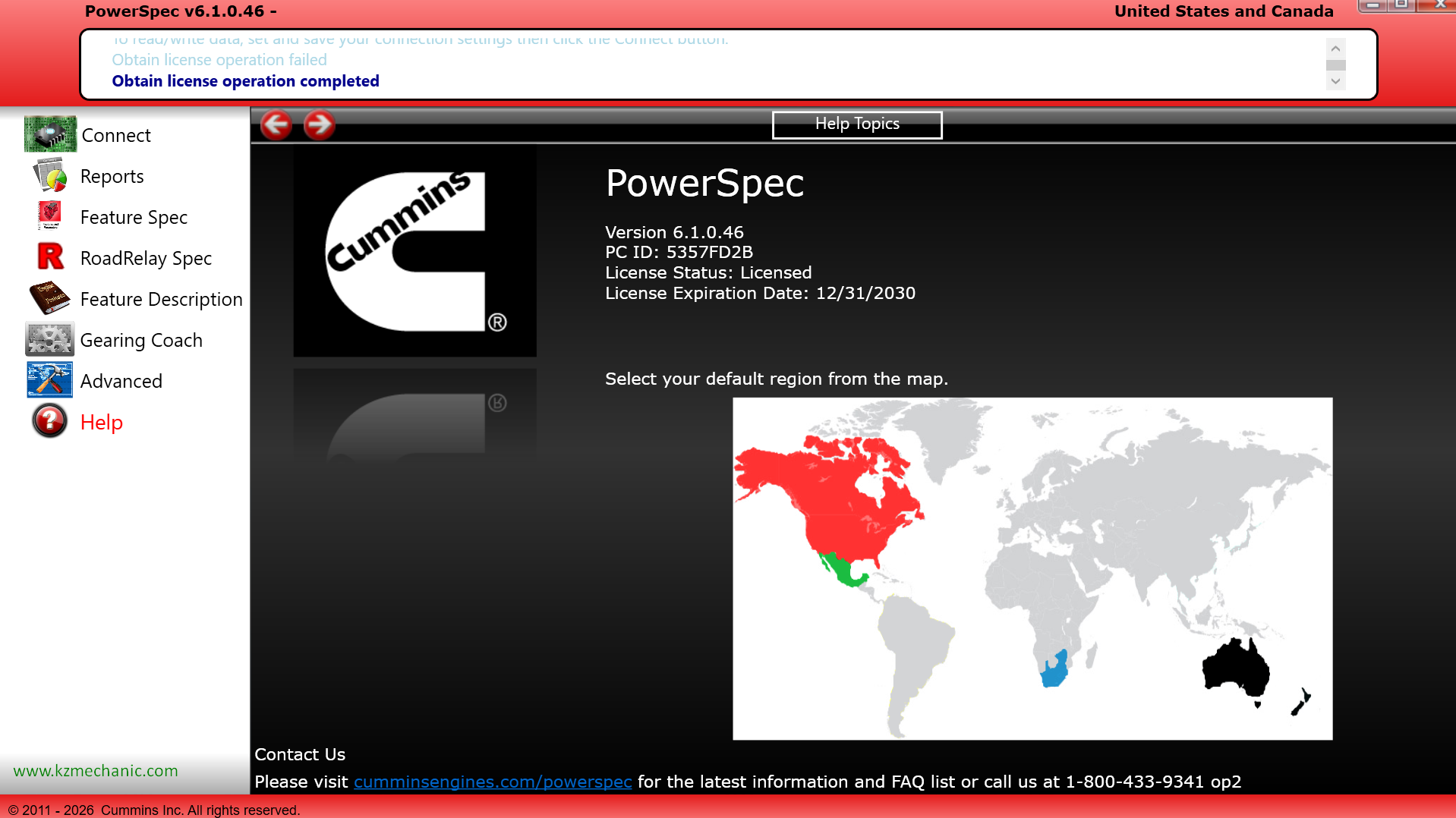Screen dimensions: 1456x818
Task: Open Feature Description from the sidebar
Action: [x=162, y=299]
